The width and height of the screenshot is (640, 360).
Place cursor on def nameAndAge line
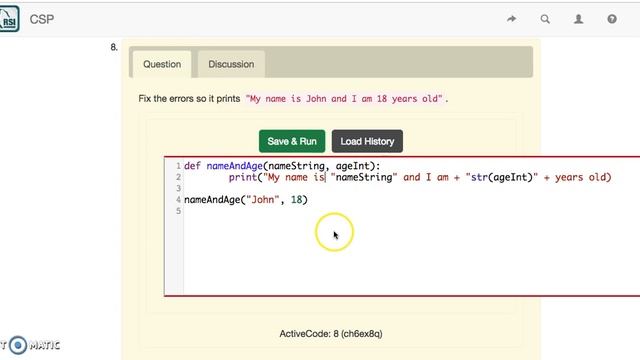click(x=282, y=166)
